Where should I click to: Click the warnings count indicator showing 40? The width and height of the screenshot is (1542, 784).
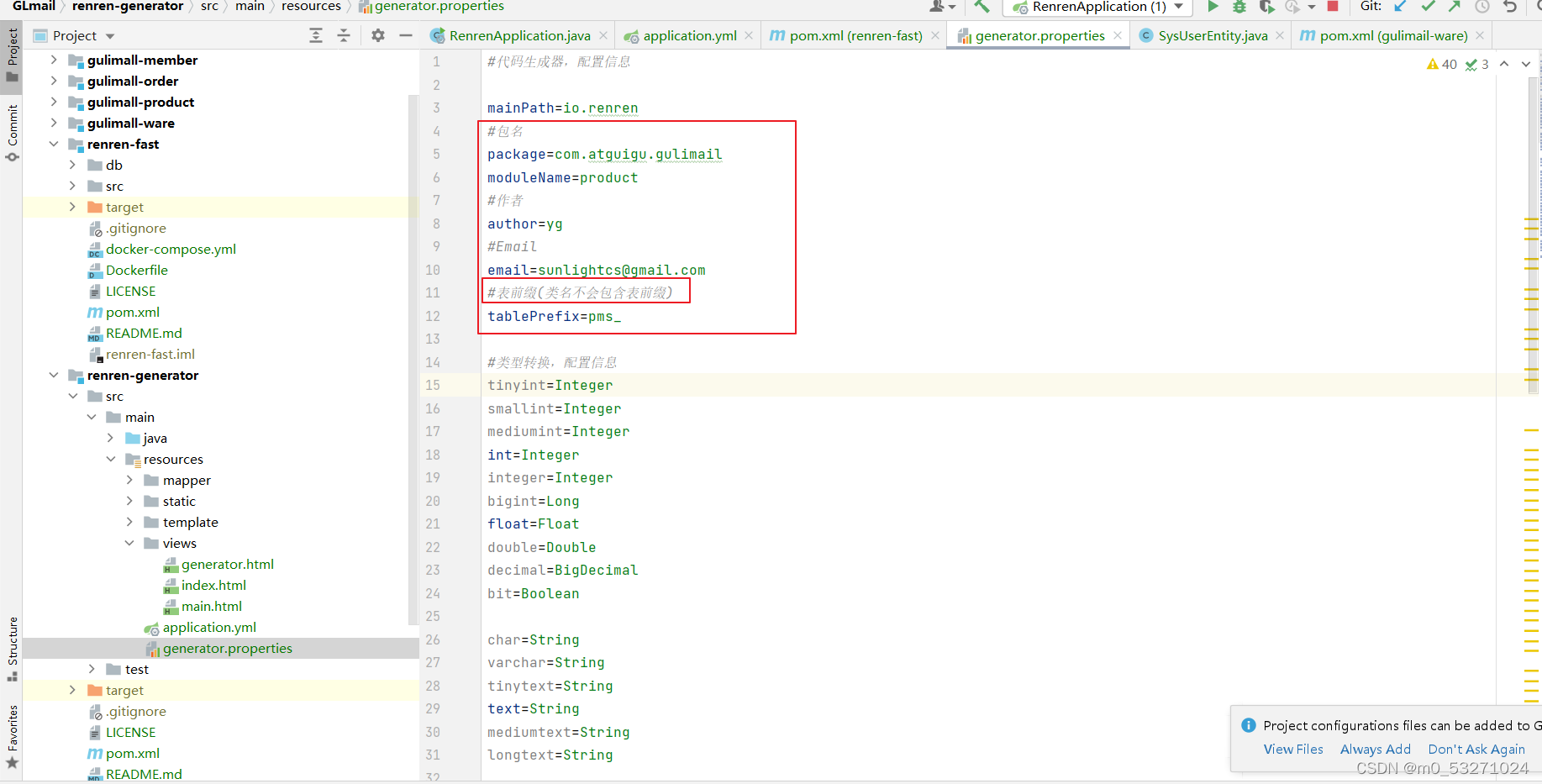click(x=1442, y=64)
